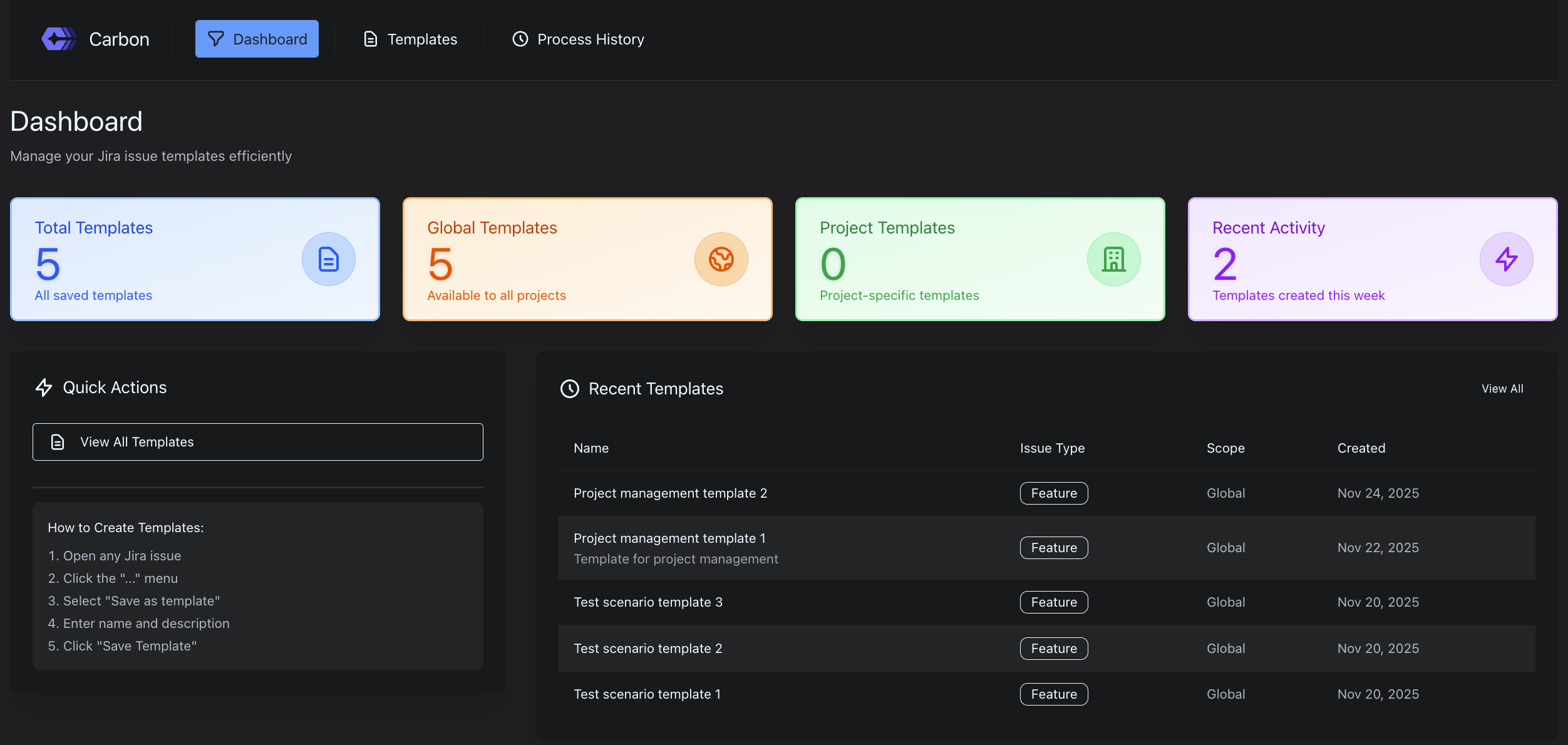Click the clock icon beside Process History
Viewport: 1568px width, 745px height.
[x=520, y=38]
